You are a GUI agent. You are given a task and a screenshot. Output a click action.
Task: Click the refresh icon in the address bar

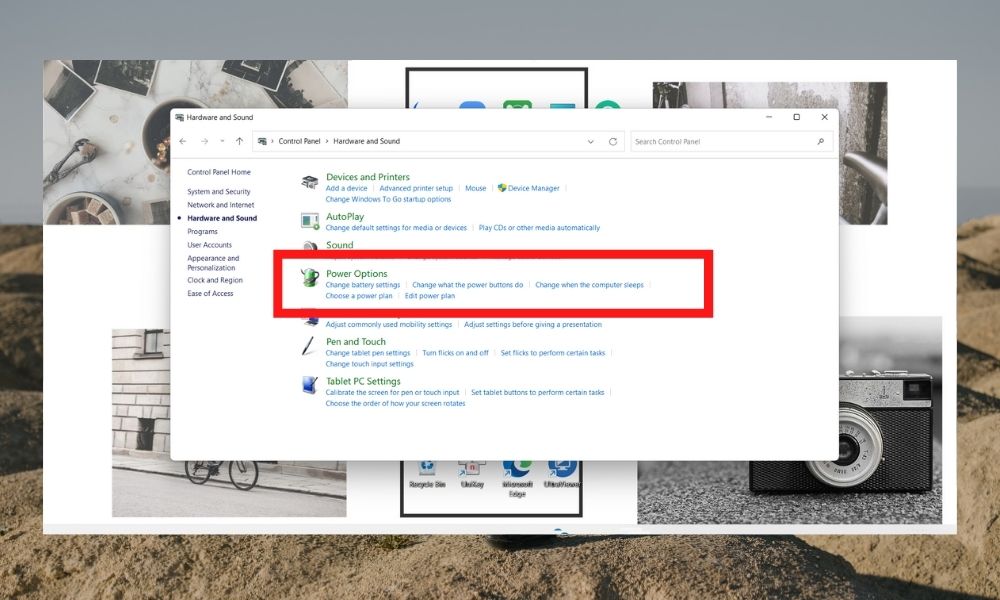click(612, 141)
